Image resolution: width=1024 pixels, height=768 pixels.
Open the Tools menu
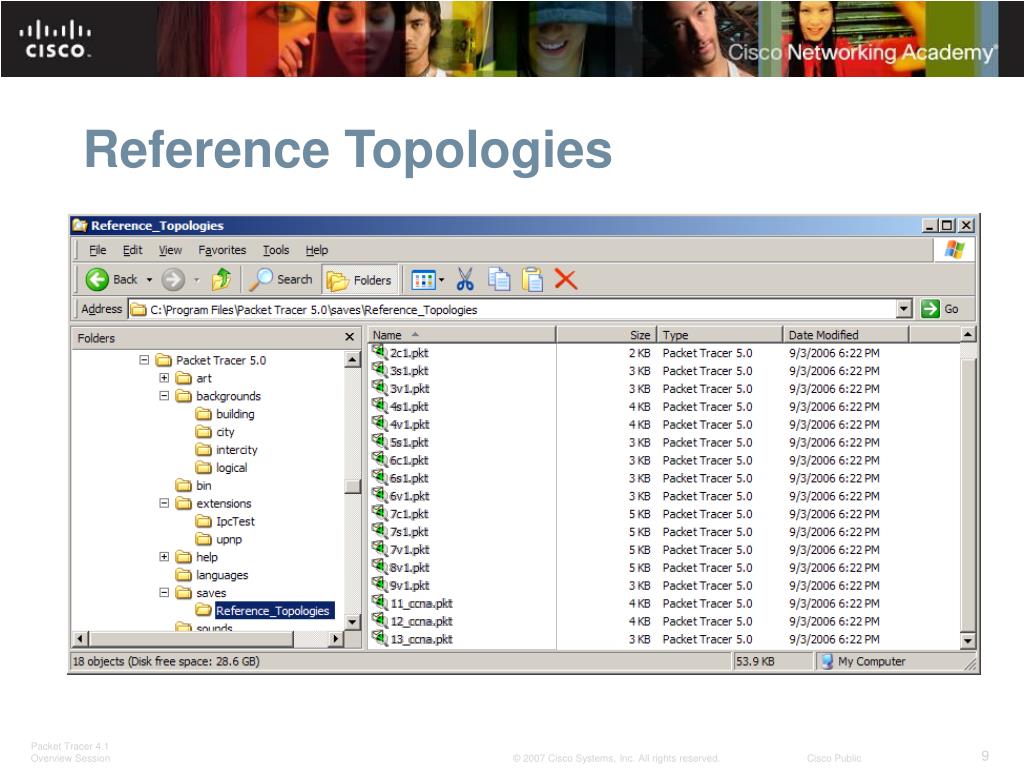point(276,250)
